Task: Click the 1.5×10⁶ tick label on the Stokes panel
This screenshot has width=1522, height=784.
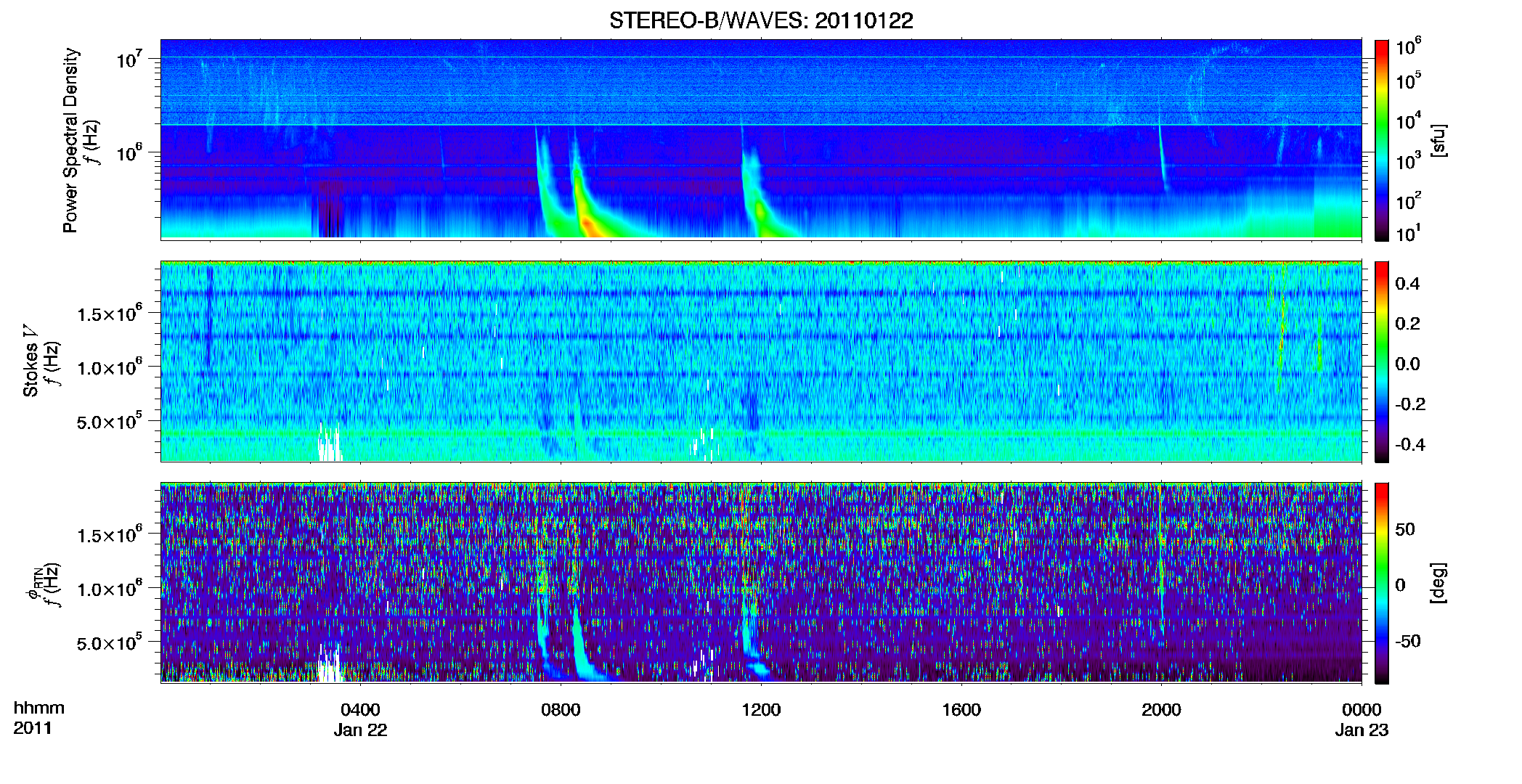Action: 109,314
